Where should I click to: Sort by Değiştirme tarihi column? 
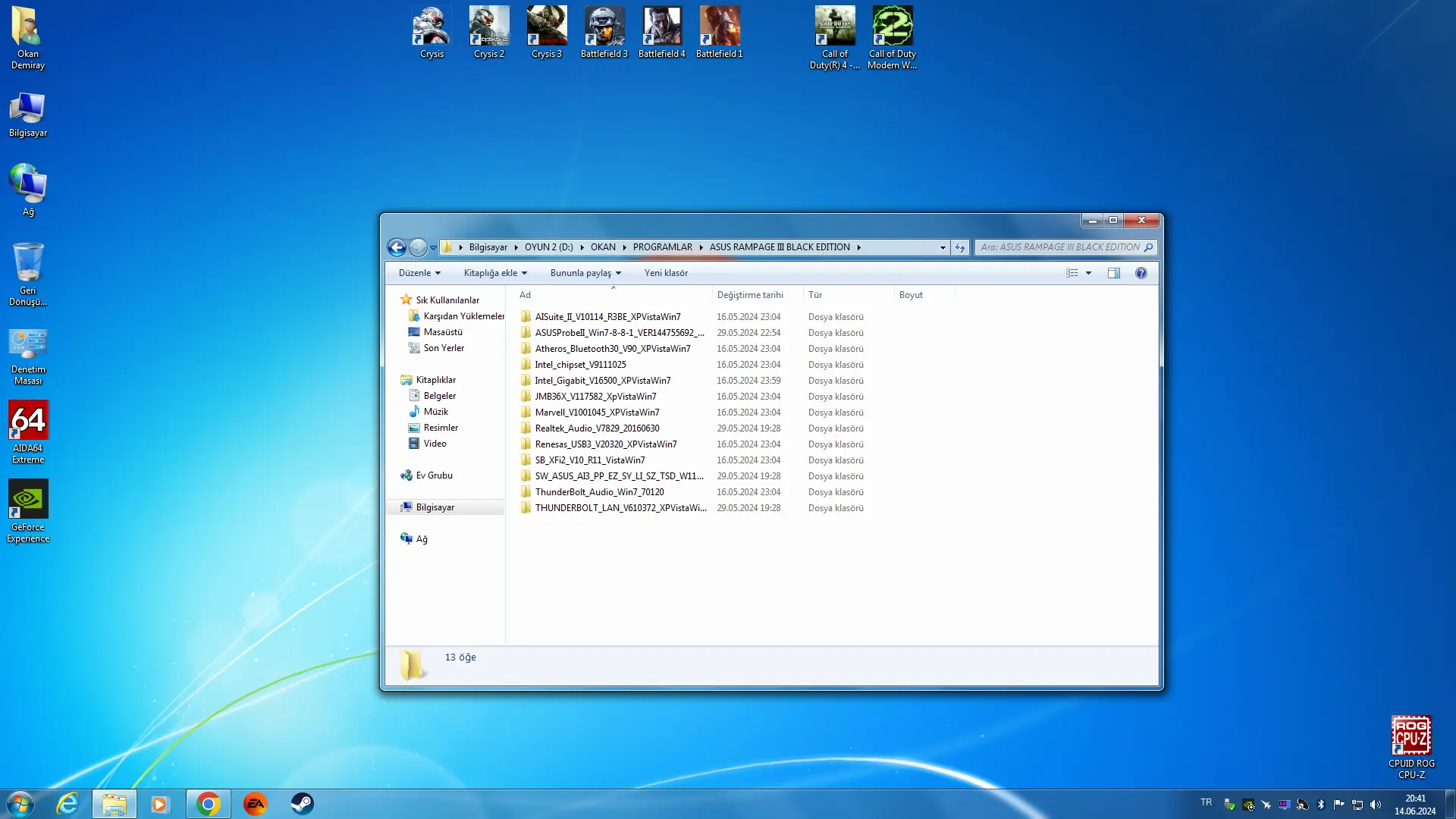tap(757, 295)
